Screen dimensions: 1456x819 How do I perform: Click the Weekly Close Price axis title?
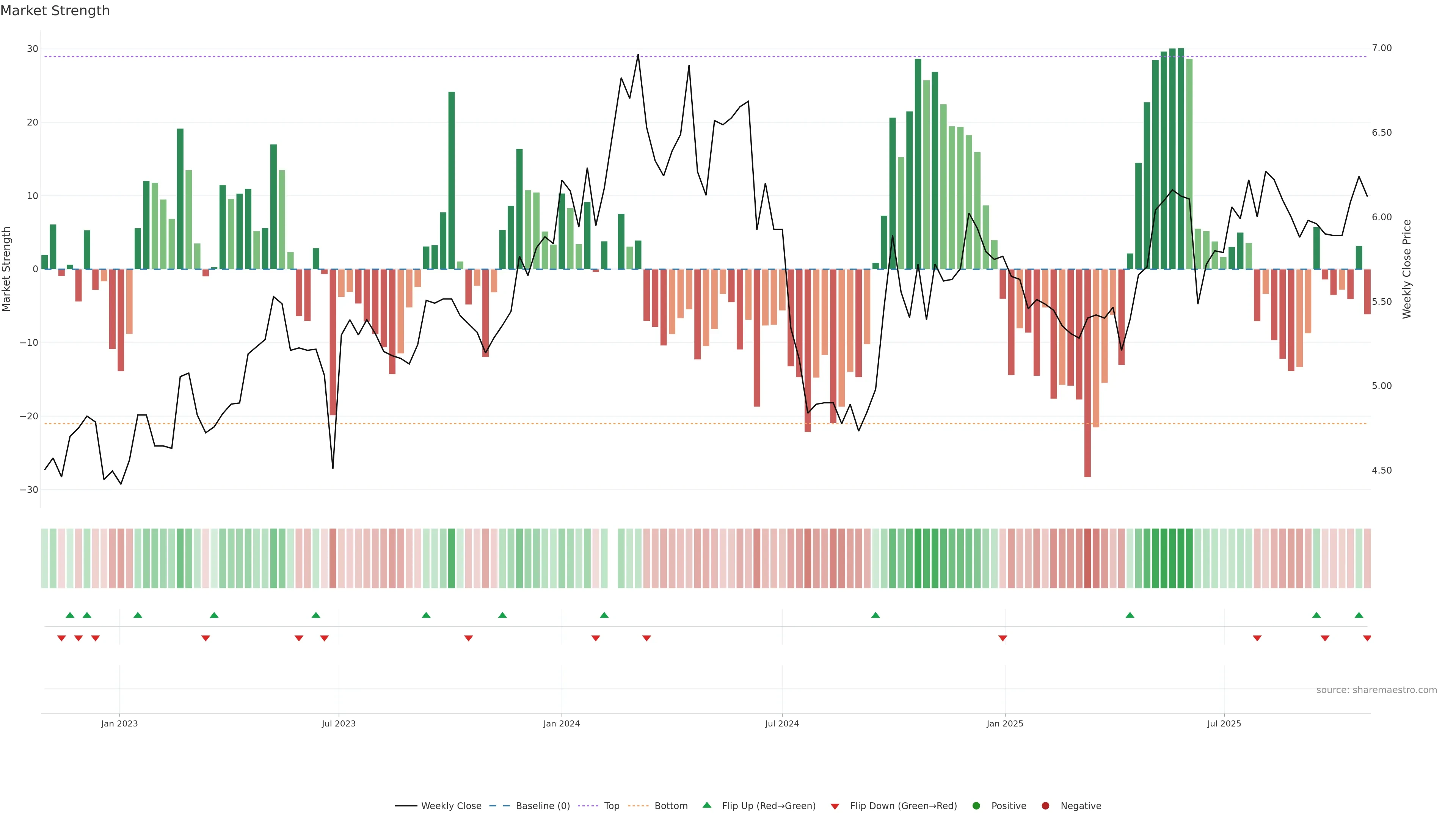pyautogui.click(x=1407, y=269)
